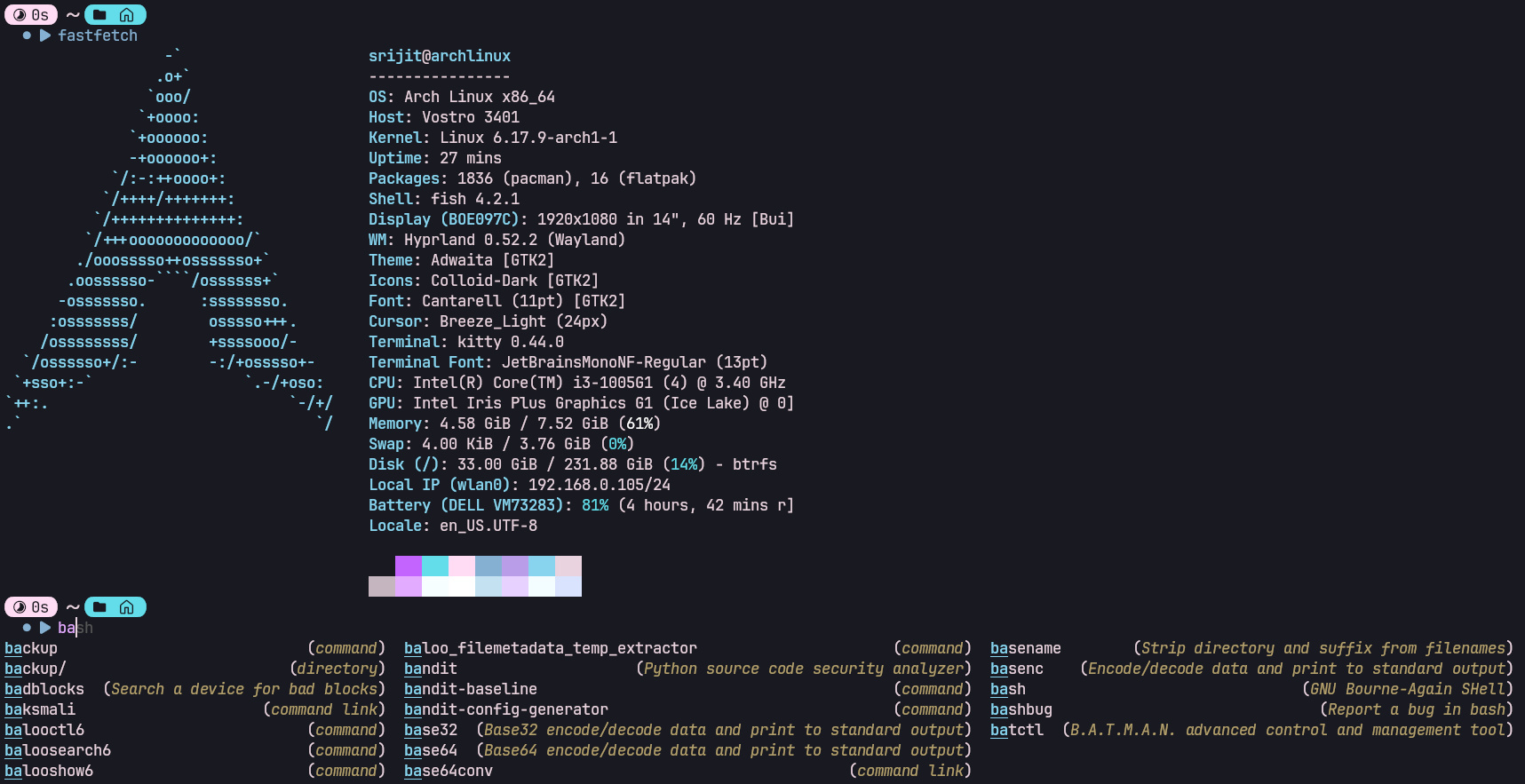The image size is (1525, 784).
Task: Select the 'basename' completion
Action: click(1251, 648)
